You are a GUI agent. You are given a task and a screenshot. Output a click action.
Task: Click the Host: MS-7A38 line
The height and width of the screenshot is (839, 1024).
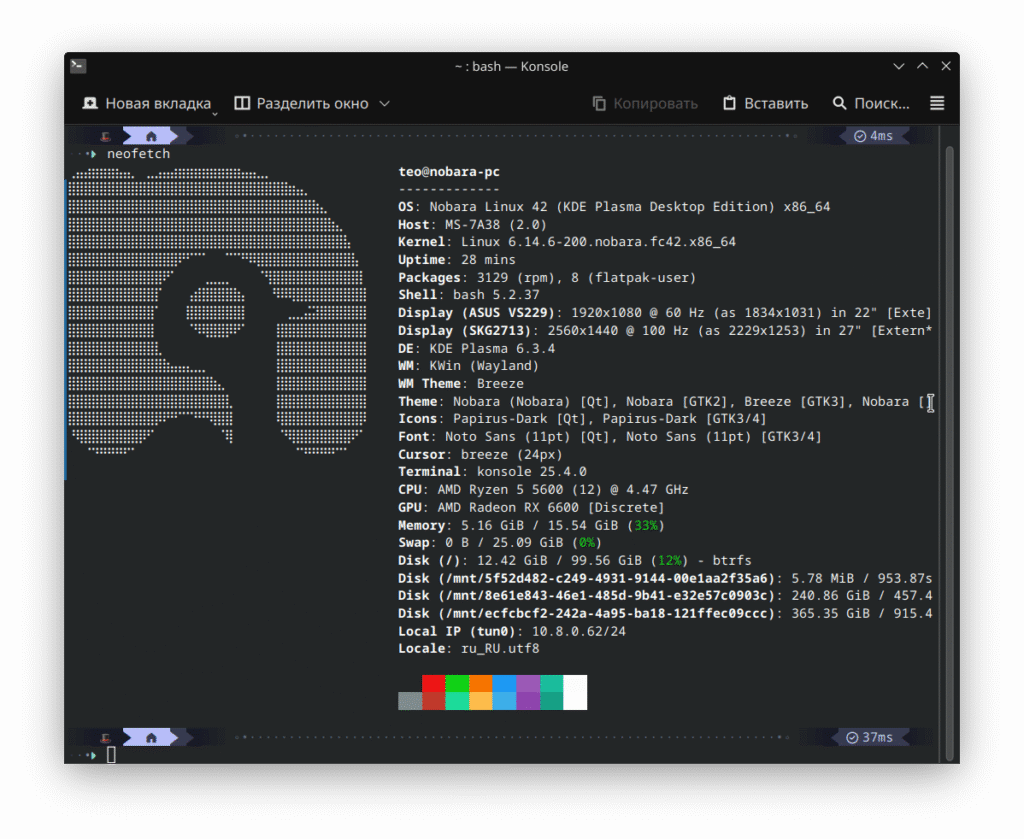(x=472, y=225)
